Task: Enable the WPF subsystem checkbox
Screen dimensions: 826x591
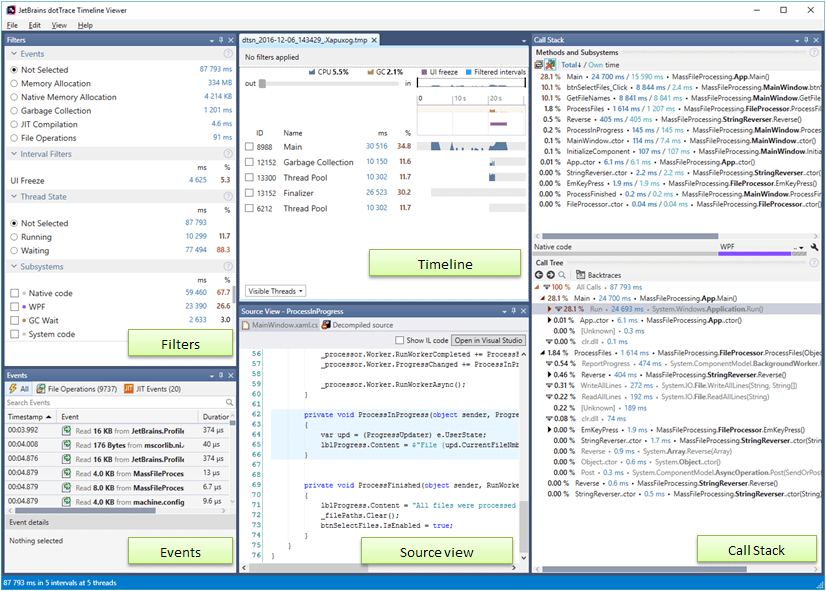Action: click(x=14, y=307)
